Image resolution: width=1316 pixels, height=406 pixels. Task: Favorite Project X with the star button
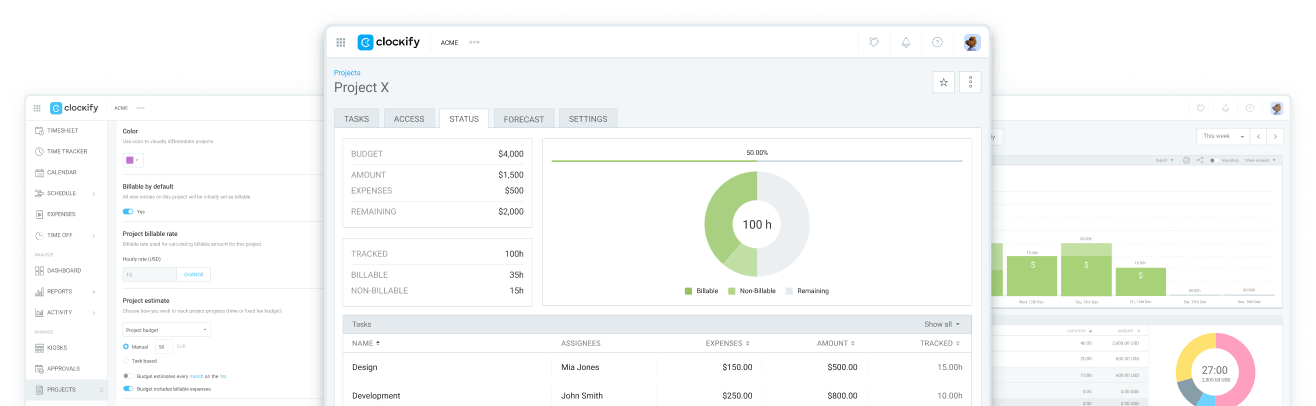(943, 83)
